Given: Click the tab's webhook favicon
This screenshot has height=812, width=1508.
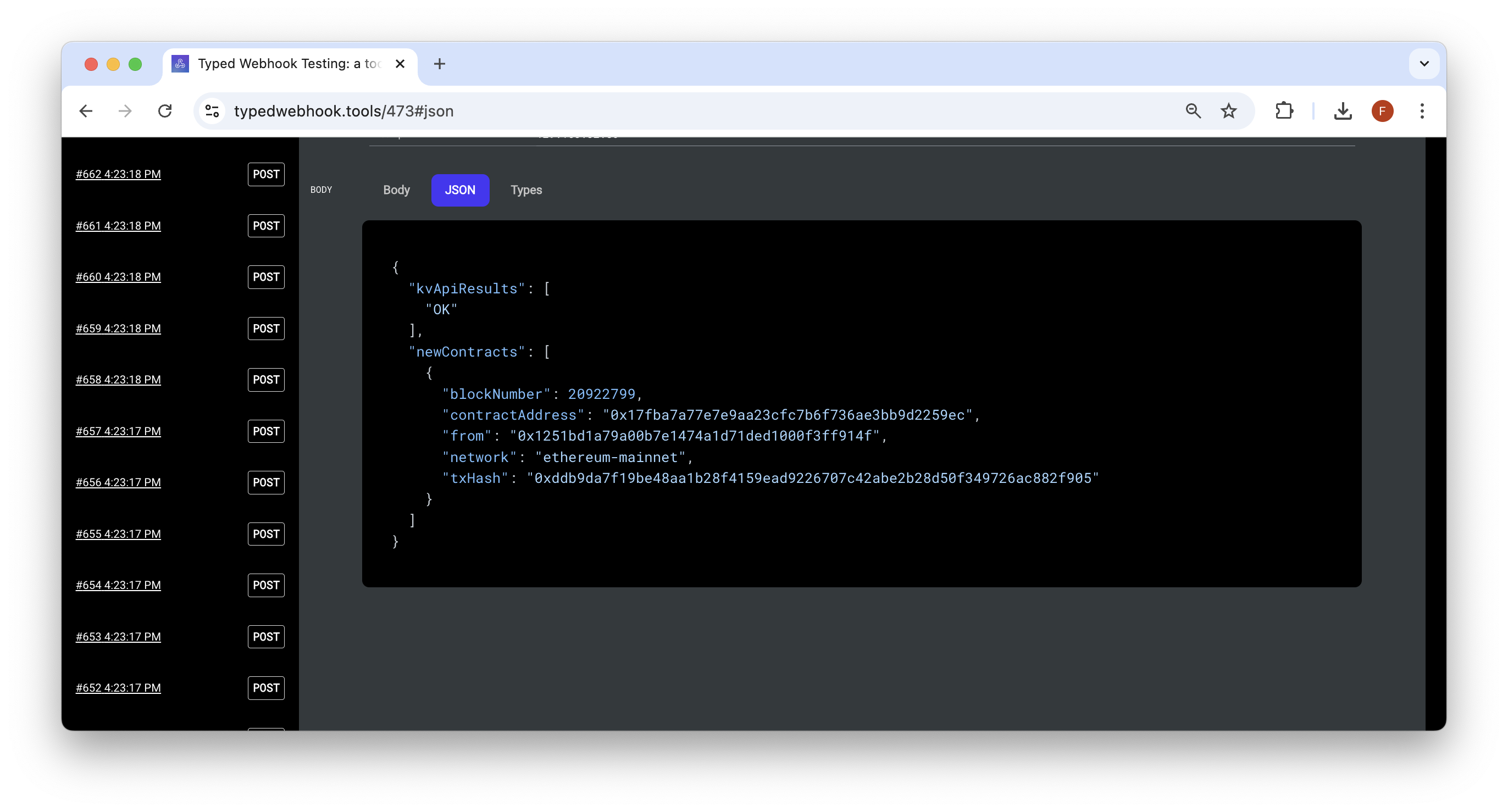Looking at the screenshot, I should pyautogui.click(x=180, y=64).
